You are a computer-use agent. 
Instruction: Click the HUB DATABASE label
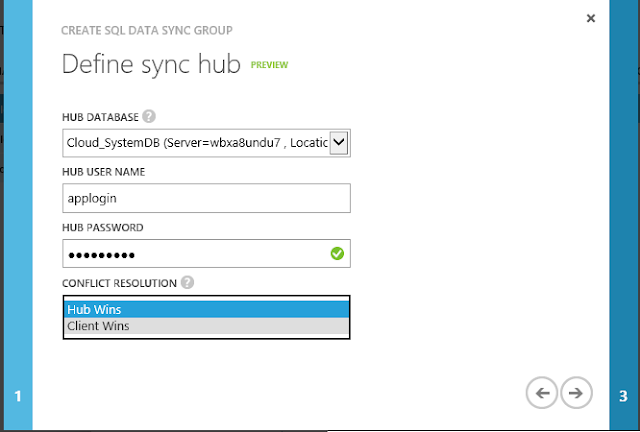click(100, 117)
